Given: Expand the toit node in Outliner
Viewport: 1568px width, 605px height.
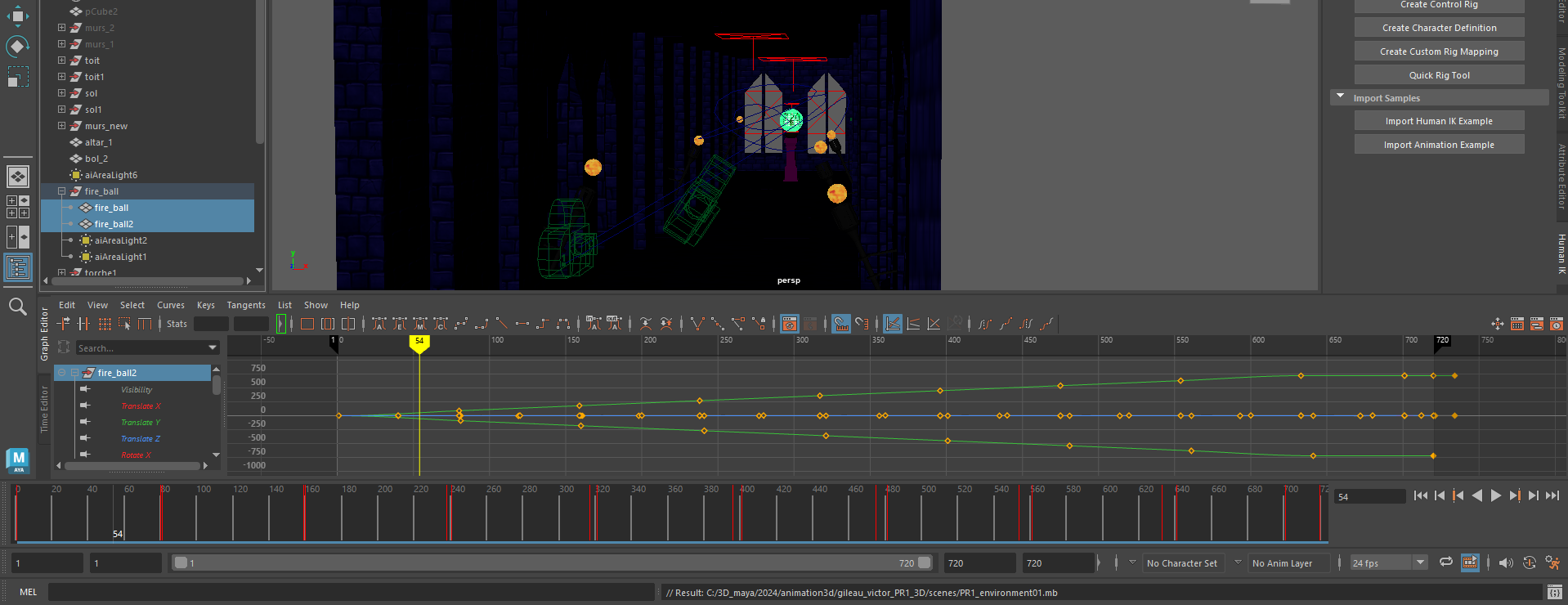Looking at the screenshot, I should coord(61,60).
